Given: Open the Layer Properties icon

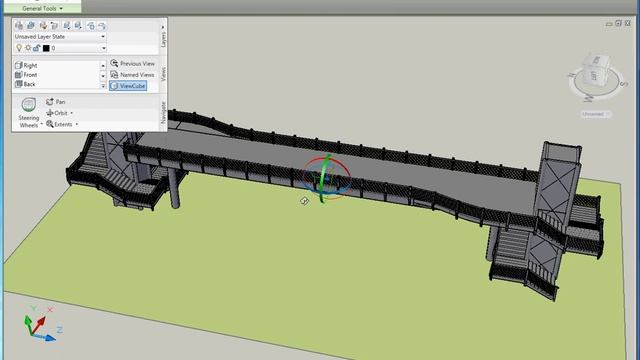Looking at the screenshot, I should click(19, 26).
